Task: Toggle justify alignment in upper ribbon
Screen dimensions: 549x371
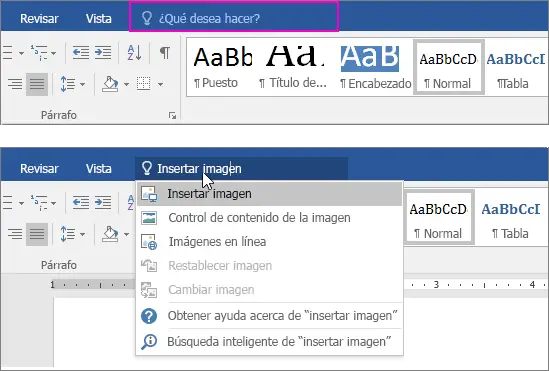Action: pyautogui.click(x=37, y=84)
